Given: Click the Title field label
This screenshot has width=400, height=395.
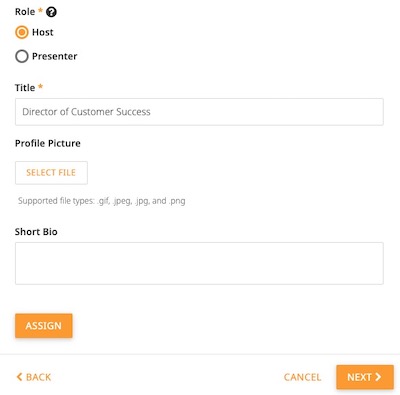Looking at the screenshot, I should click(25, 88).
